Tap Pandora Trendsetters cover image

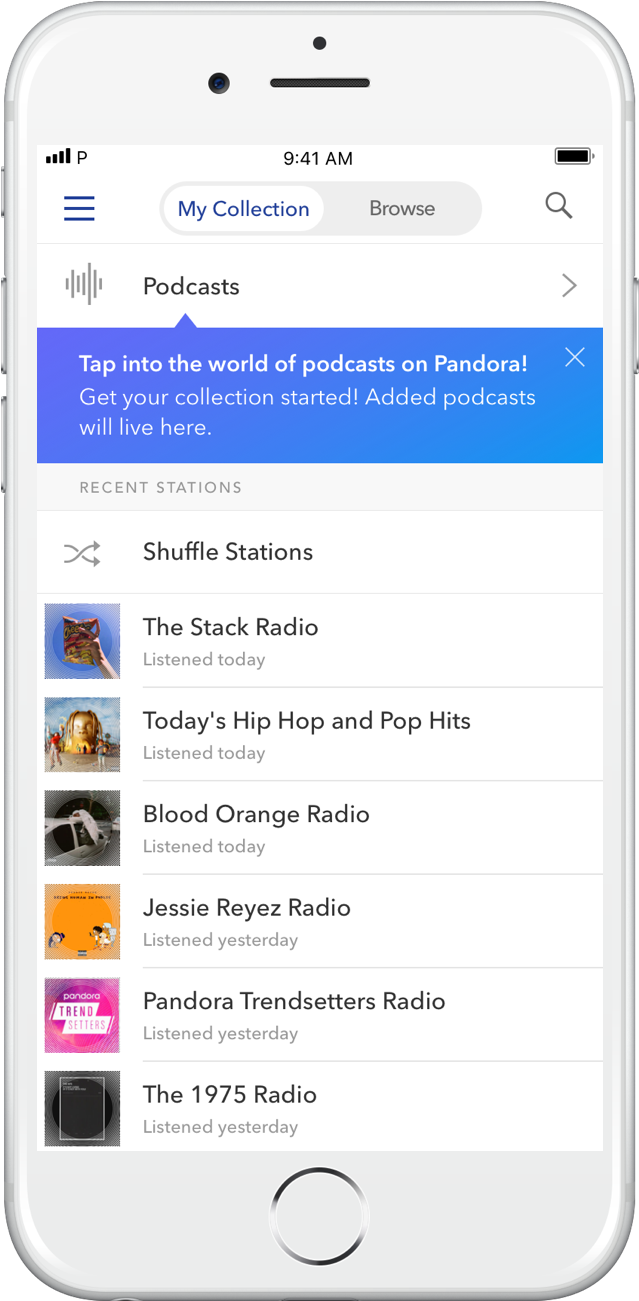(82, 1015)
